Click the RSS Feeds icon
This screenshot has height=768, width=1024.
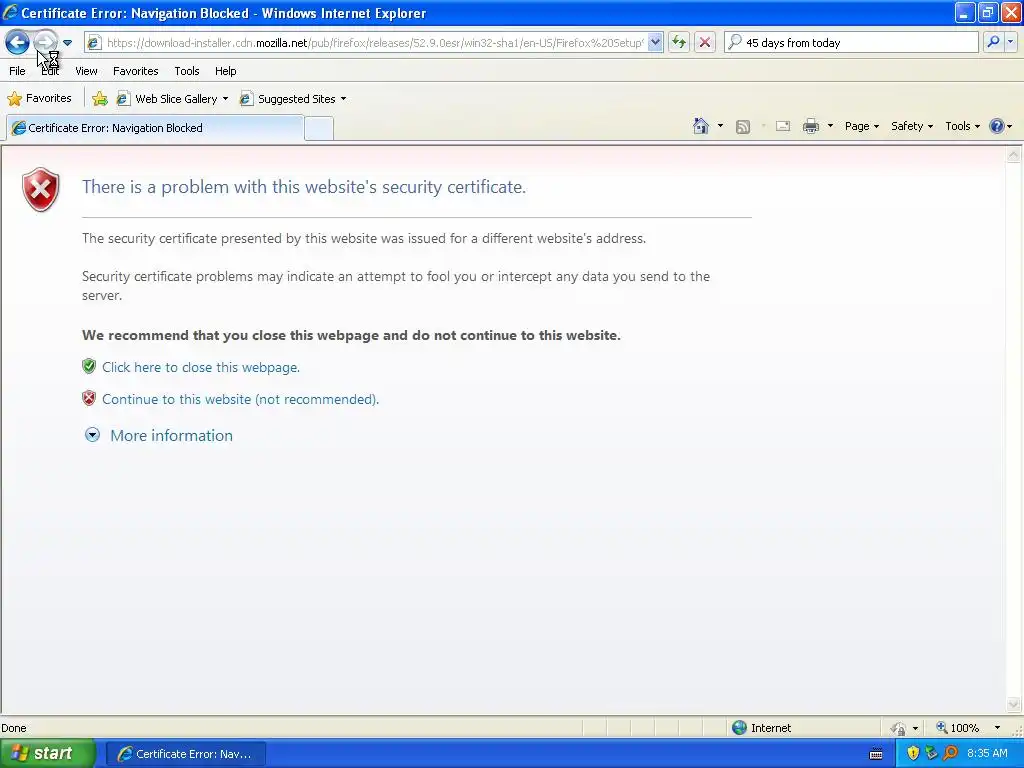point(743,127)
